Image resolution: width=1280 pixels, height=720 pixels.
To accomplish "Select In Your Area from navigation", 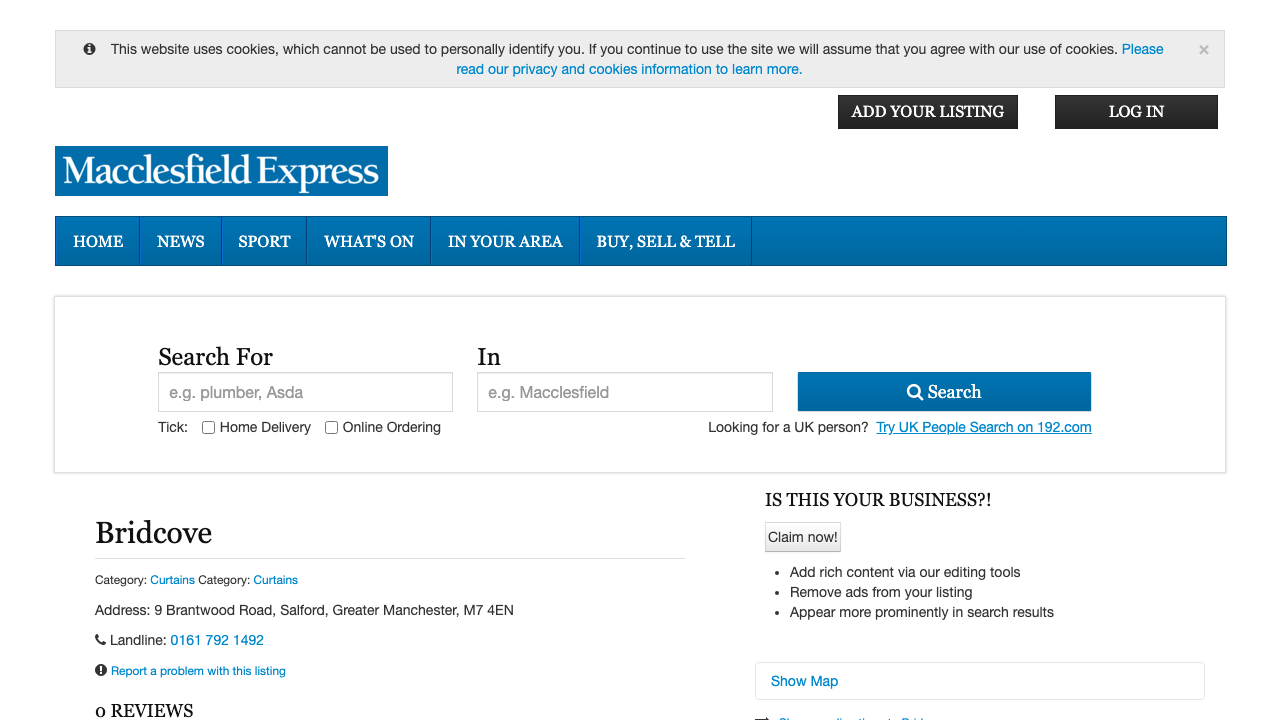I will pos(505,241).
